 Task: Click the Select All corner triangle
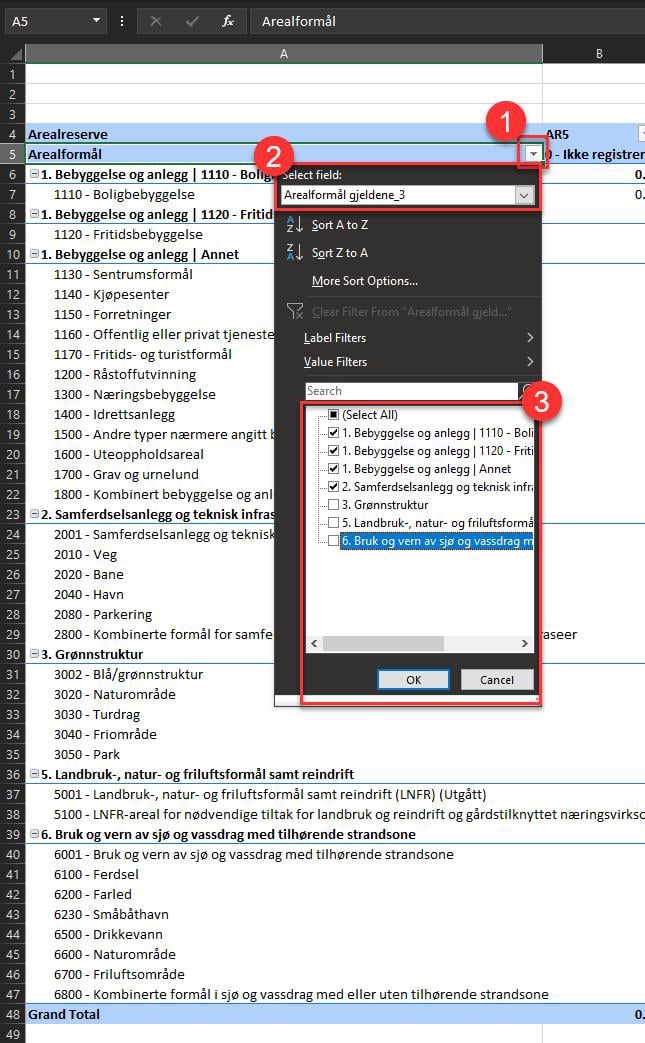coord(12,54)
